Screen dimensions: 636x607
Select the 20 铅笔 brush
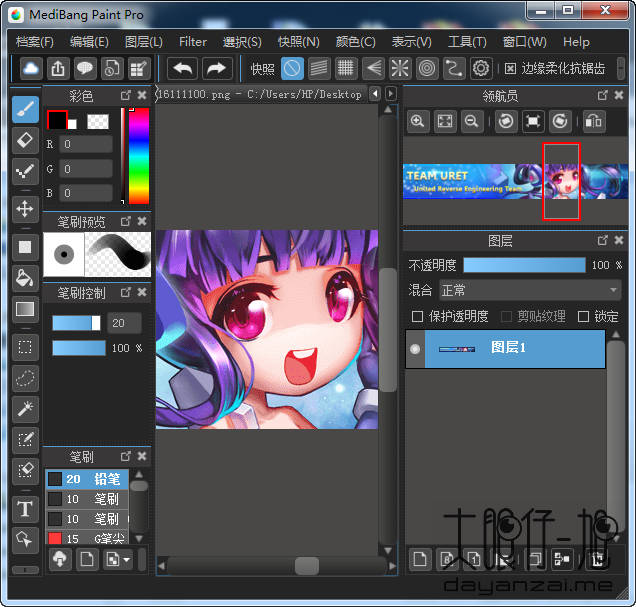point(88,479)
